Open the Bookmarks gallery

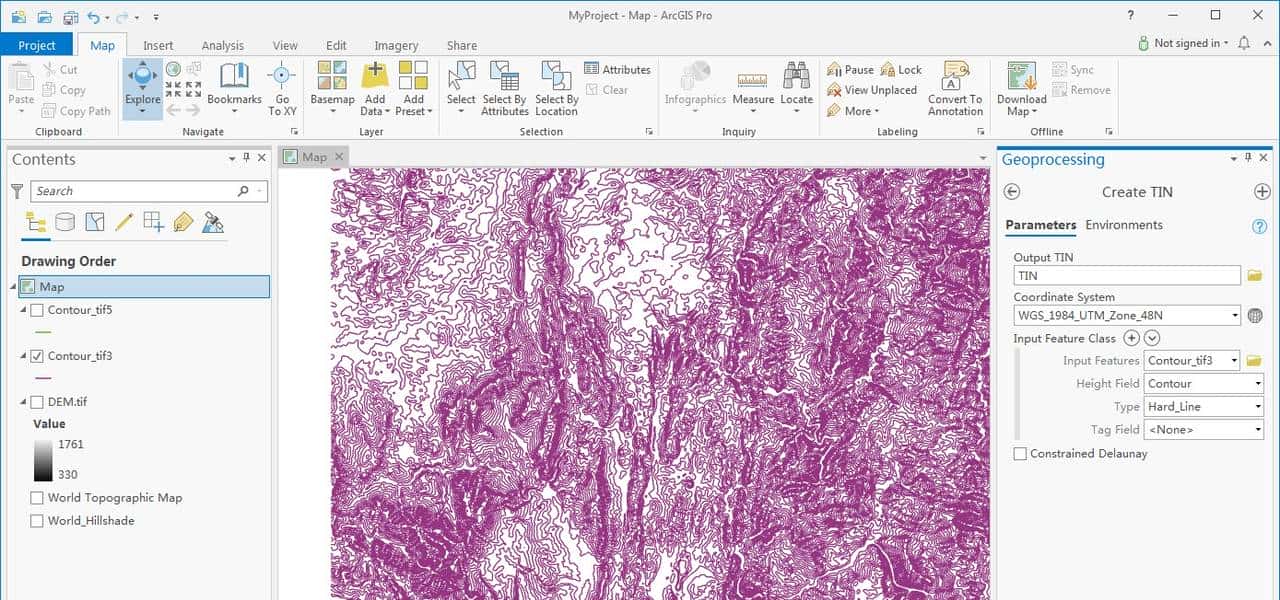pyautogui.click(x=233, y=88)
